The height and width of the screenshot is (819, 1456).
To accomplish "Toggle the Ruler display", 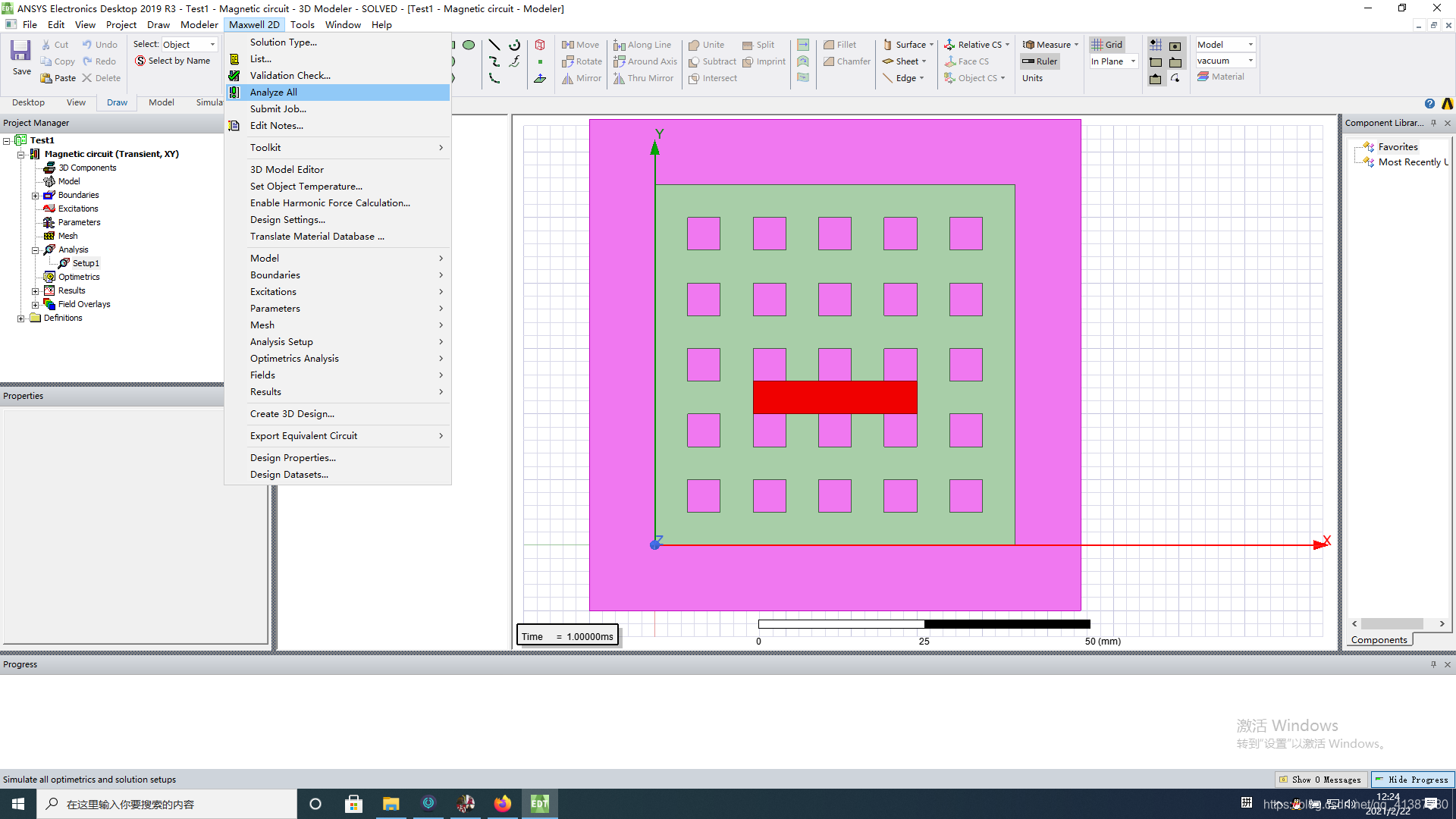I will tap(1040, 61).
